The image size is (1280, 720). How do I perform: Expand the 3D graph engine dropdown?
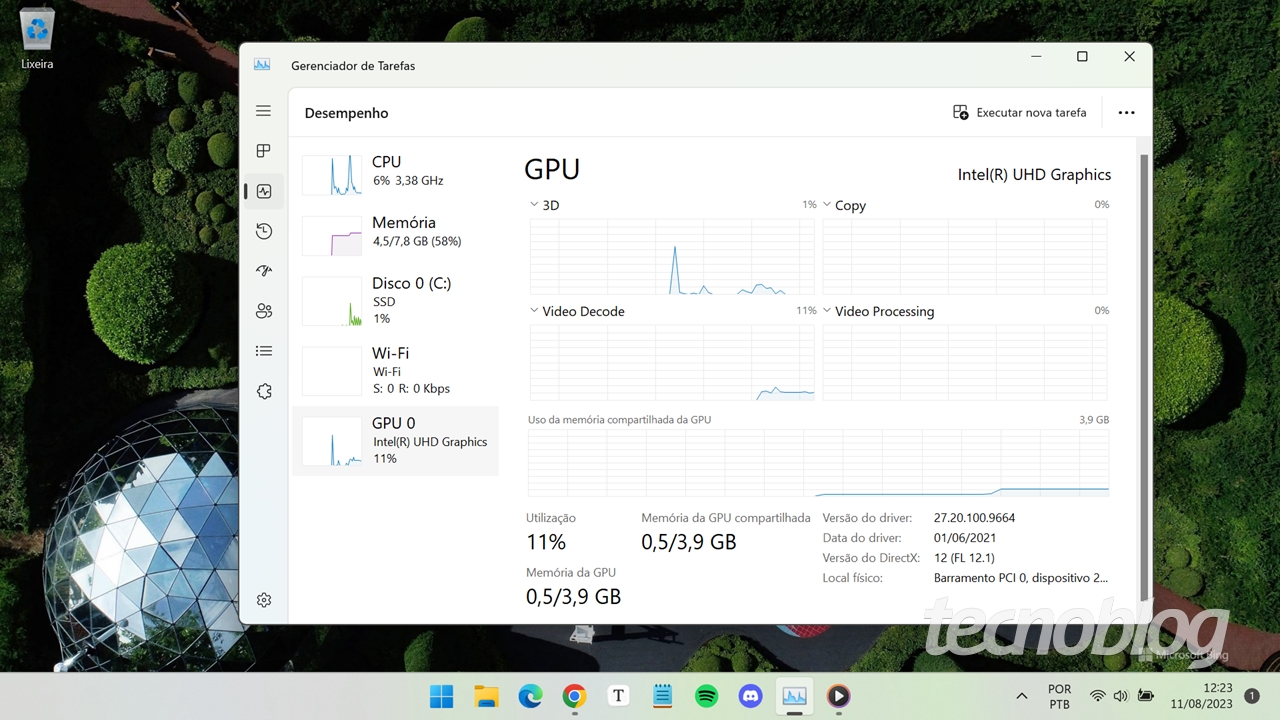click(535, 205)
